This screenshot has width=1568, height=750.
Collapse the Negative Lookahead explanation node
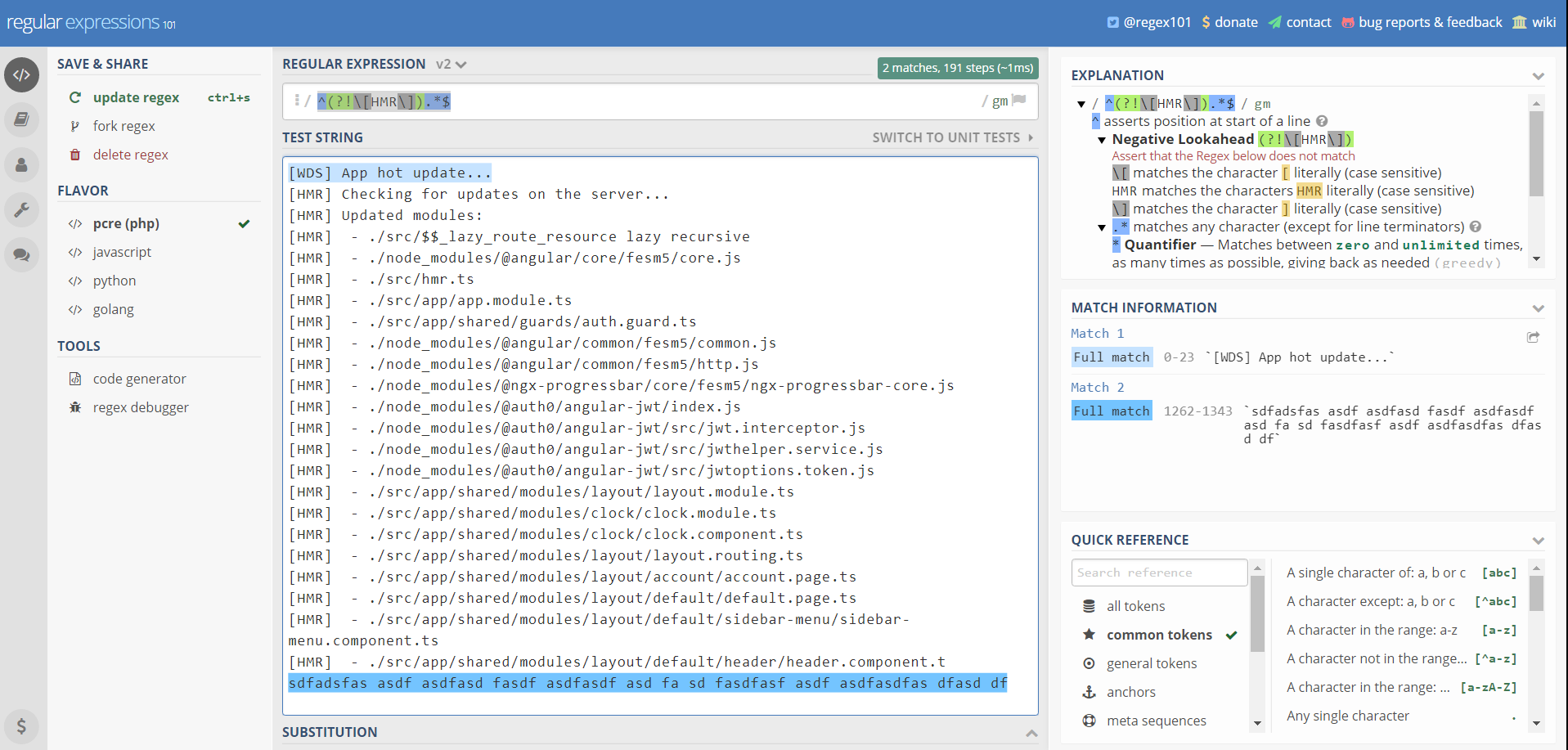point(1102,140)
